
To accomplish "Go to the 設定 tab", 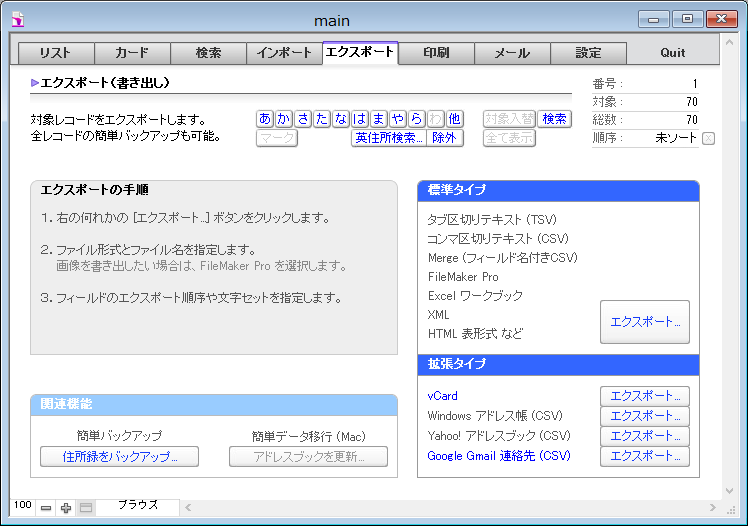I will pyautogui.click(x=588, y=53).
